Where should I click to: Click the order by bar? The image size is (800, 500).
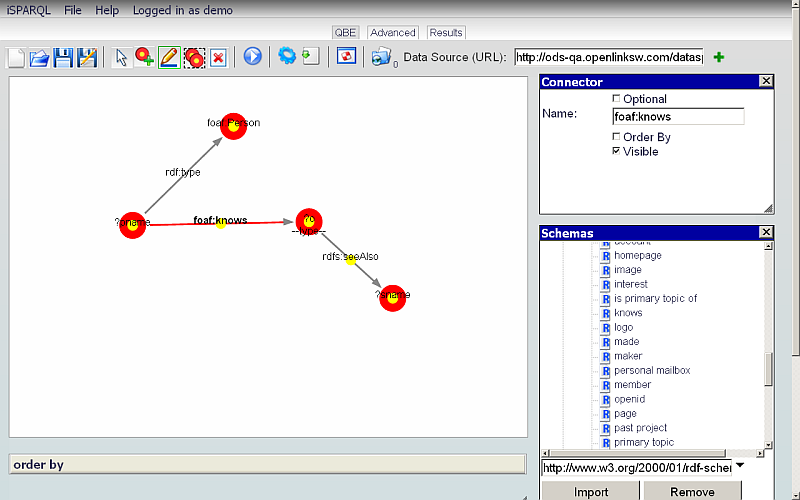pos(267,464)
